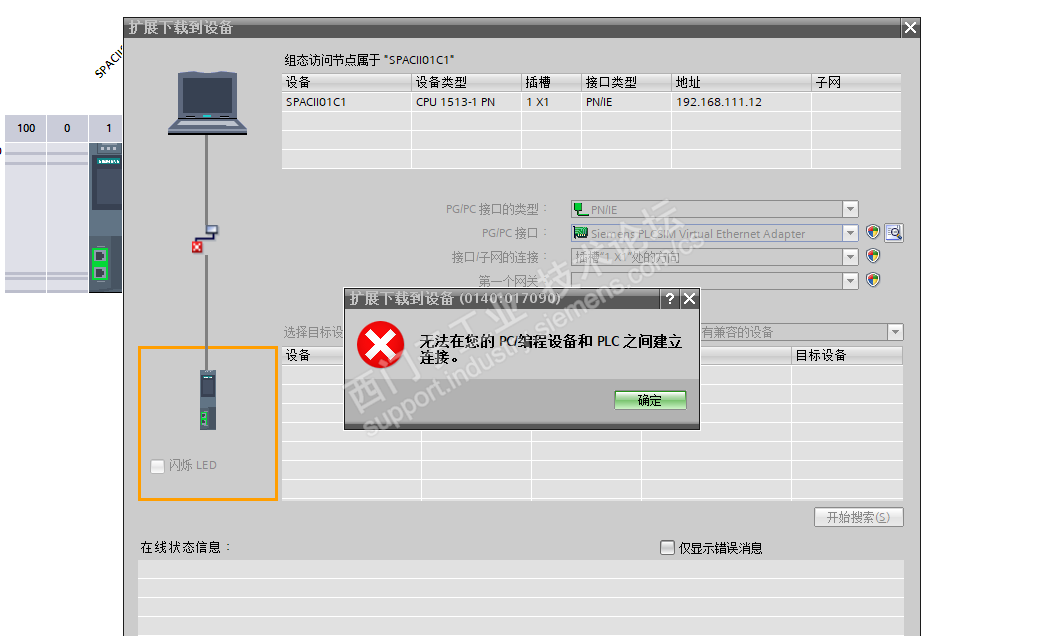This screenshot has height=636, width=1046.
Task: Click rack slot header 100 in background window
Action: coord(26,128)
